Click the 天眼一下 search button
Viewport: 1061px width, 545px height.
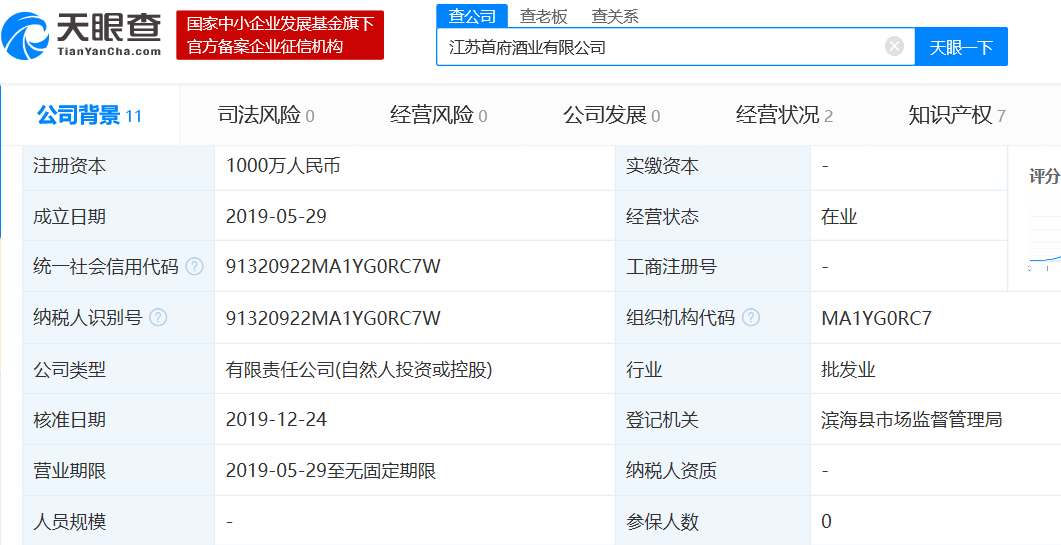[x=961, y=47]
